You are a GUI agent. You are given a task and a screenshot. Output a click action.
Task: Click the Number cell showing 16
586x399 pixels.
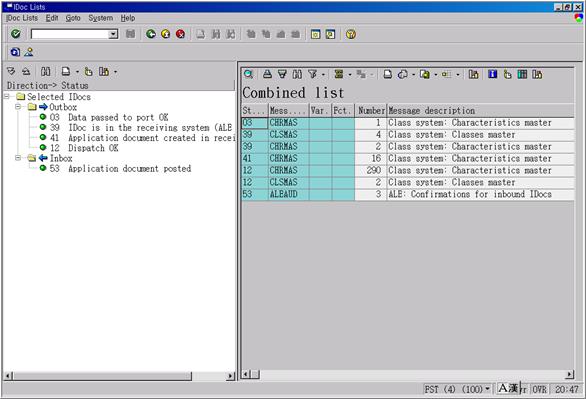pos(371,158)
